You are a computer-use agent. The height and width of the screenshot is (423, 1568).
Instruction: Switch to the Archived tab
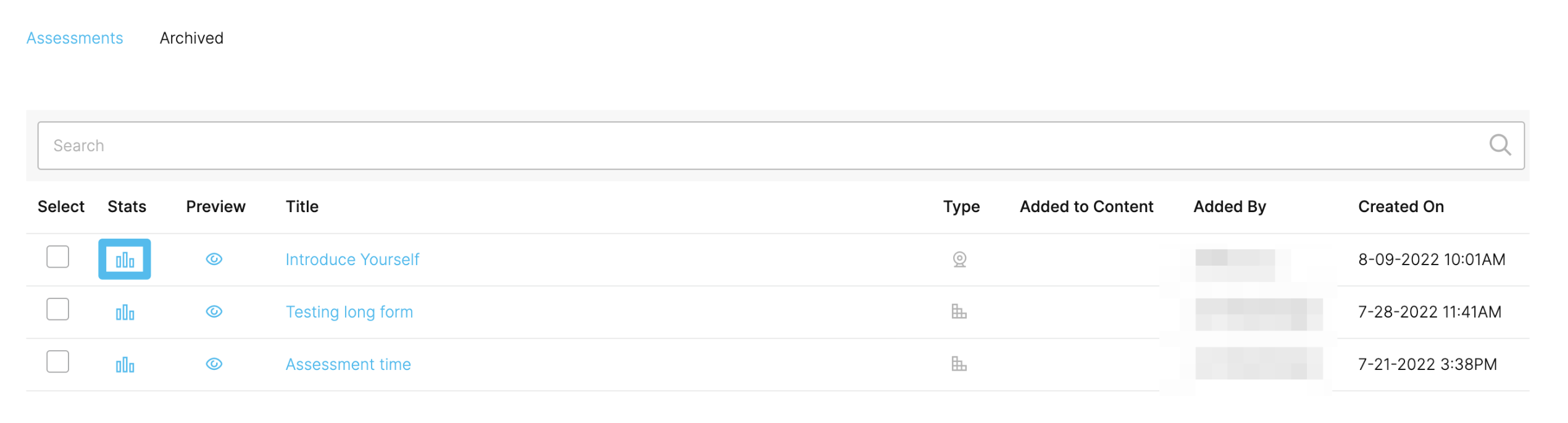point(192,38)
